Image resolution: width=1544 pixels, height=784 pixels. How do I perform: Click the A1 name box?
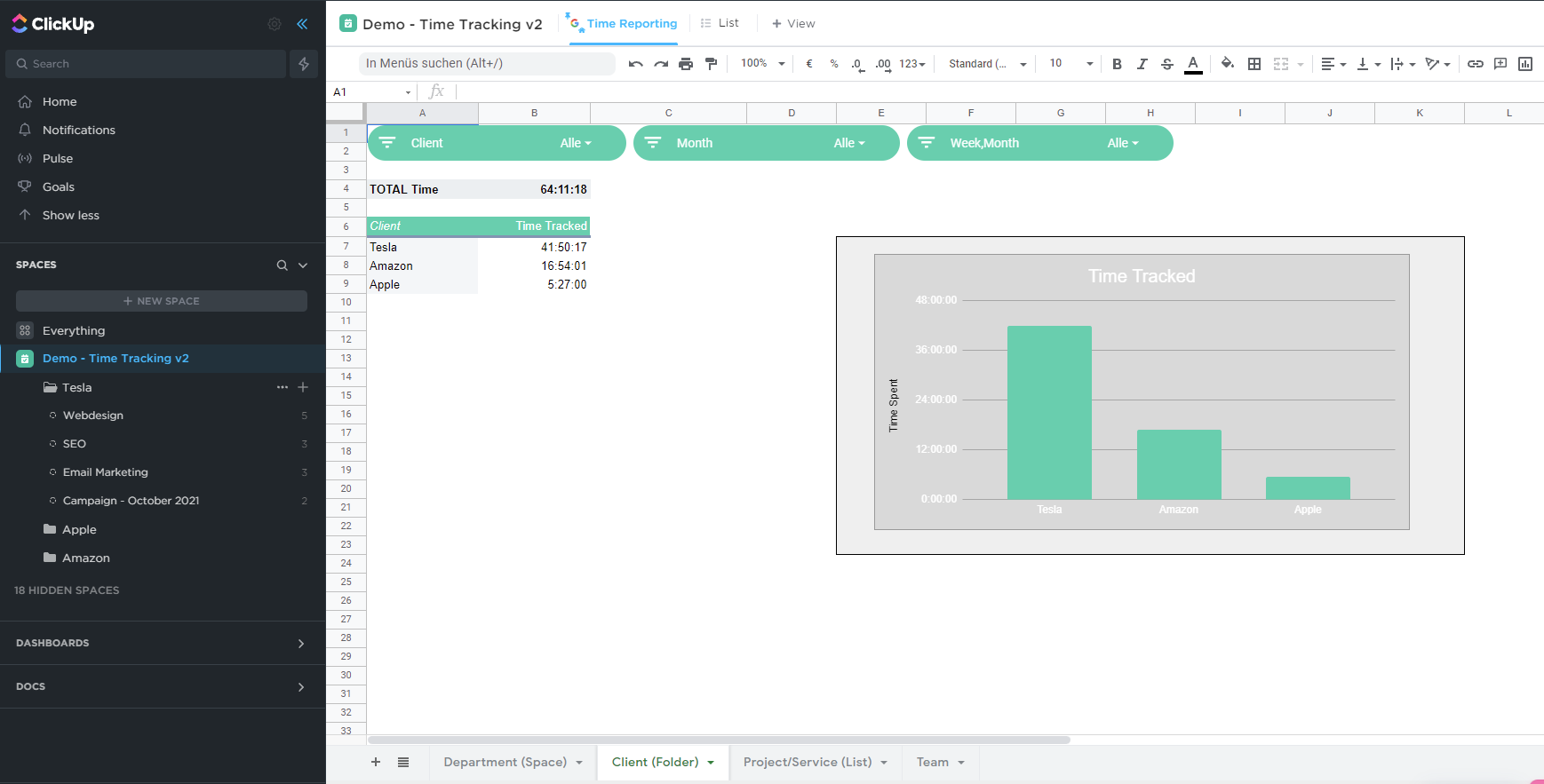coord(373,92)
